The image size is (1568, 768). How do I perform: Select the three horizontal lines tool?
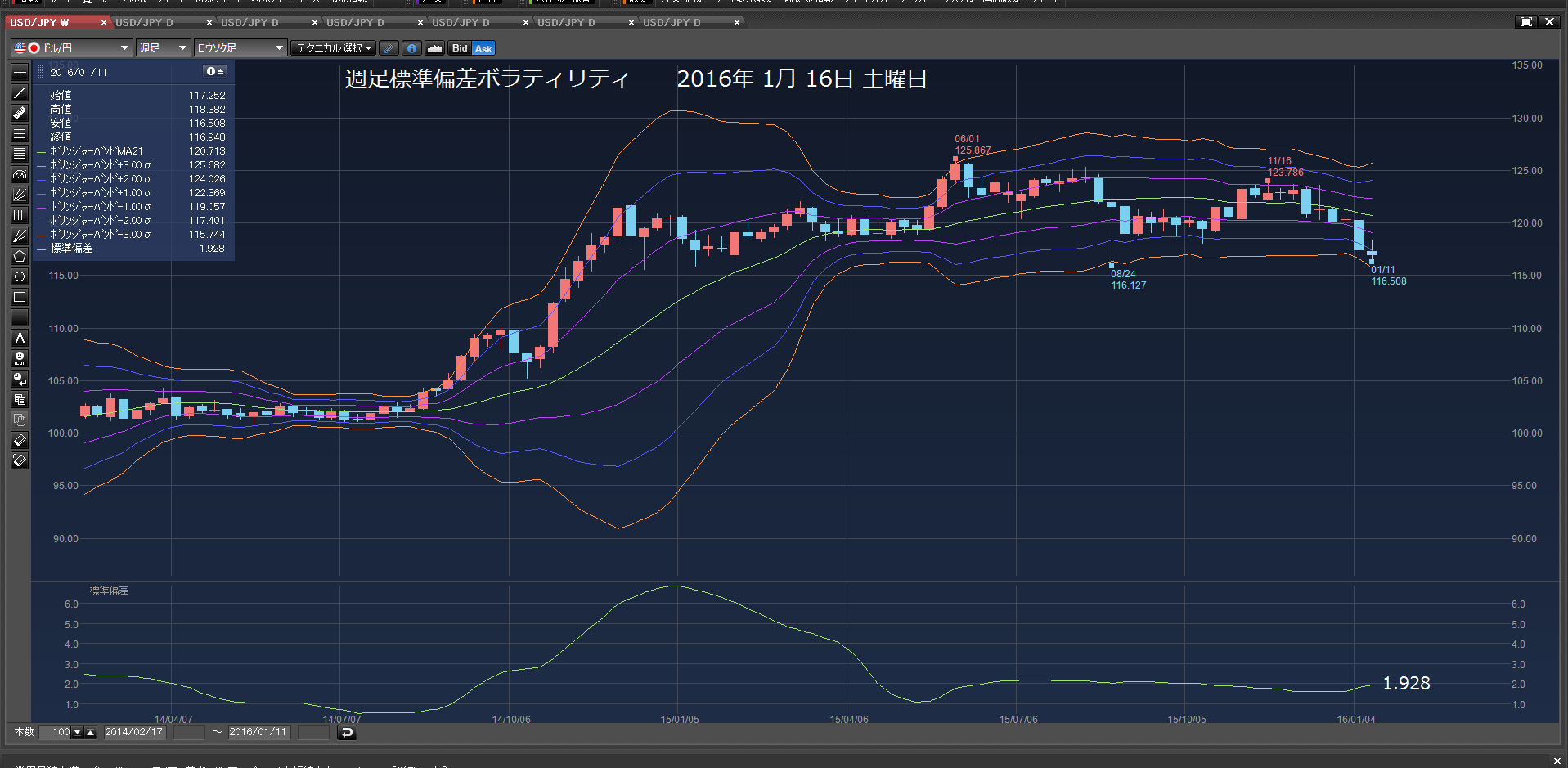coord(20,134)
